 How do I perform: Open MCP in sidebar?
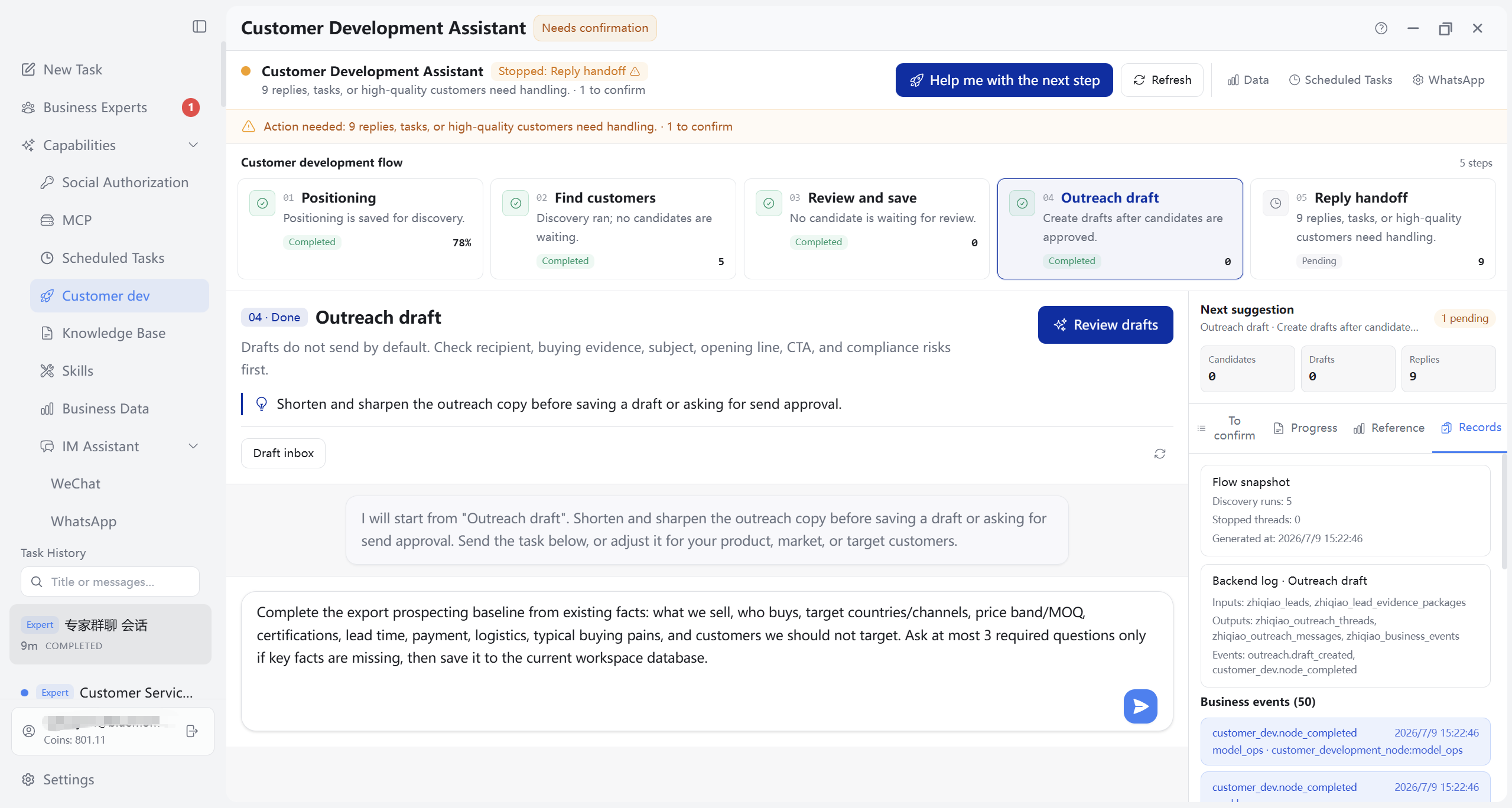(x=119, y=220)
